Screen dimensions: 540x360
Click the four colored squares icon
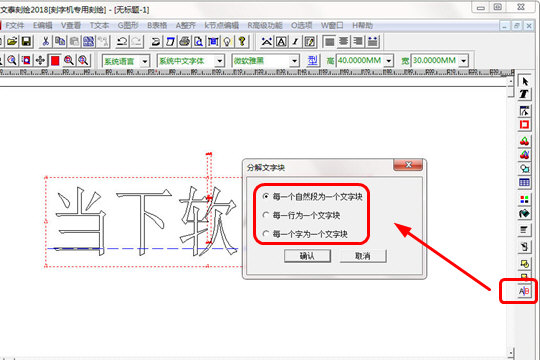(x=525, y=199)
